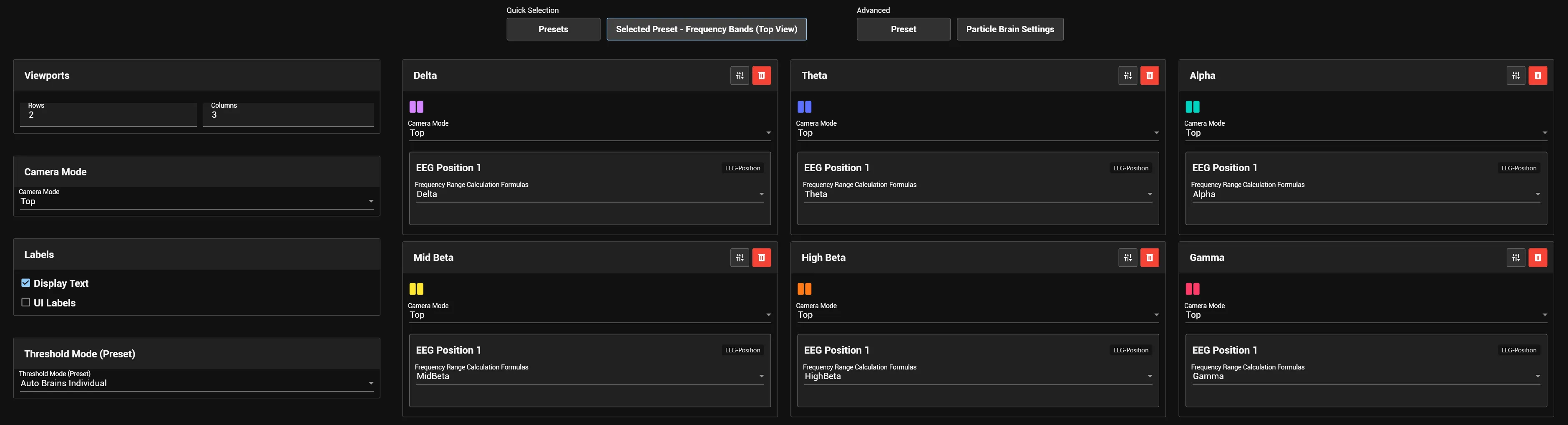Click the yellow Mid Beta color swatch
The image size is (1568, 425).
tap(416, 288)
